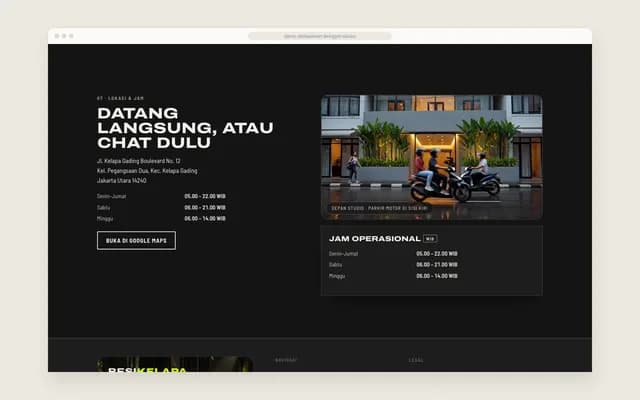Click the Jl. Kelapa Gading Boulevard address line
640x400 pixels.
pos(139,161)
